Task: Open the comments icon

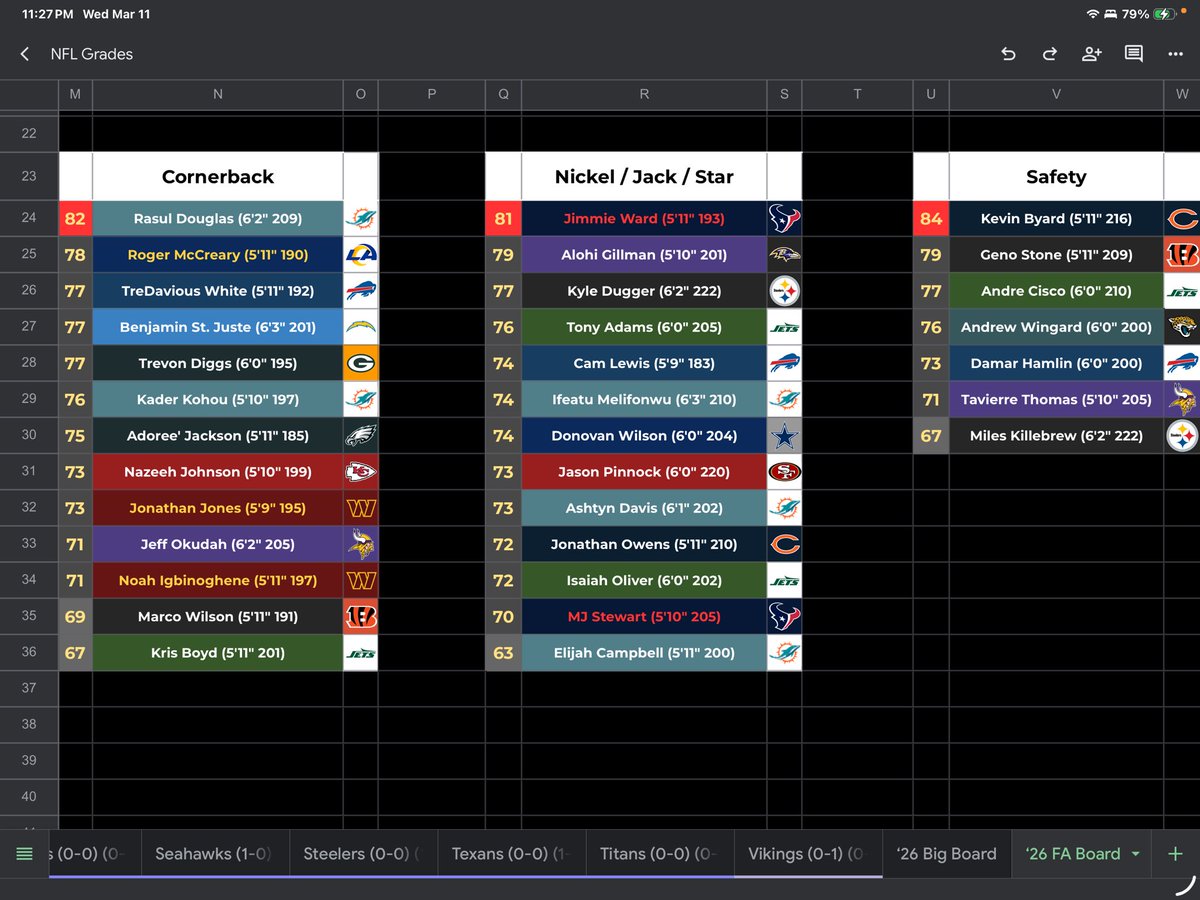Action: coord(1134,54)
